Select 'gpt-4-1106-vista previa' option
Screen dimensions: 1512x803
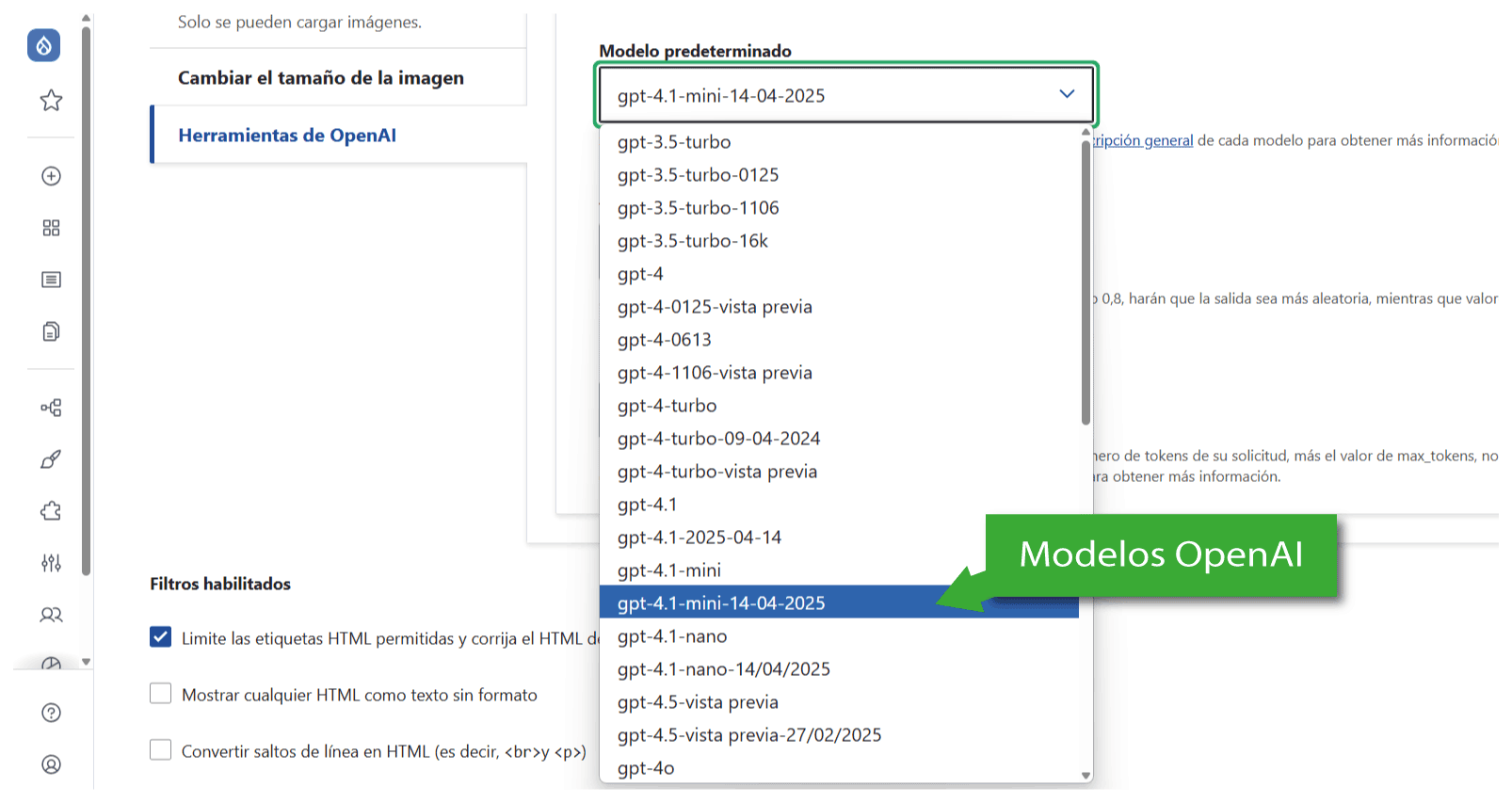839,373
